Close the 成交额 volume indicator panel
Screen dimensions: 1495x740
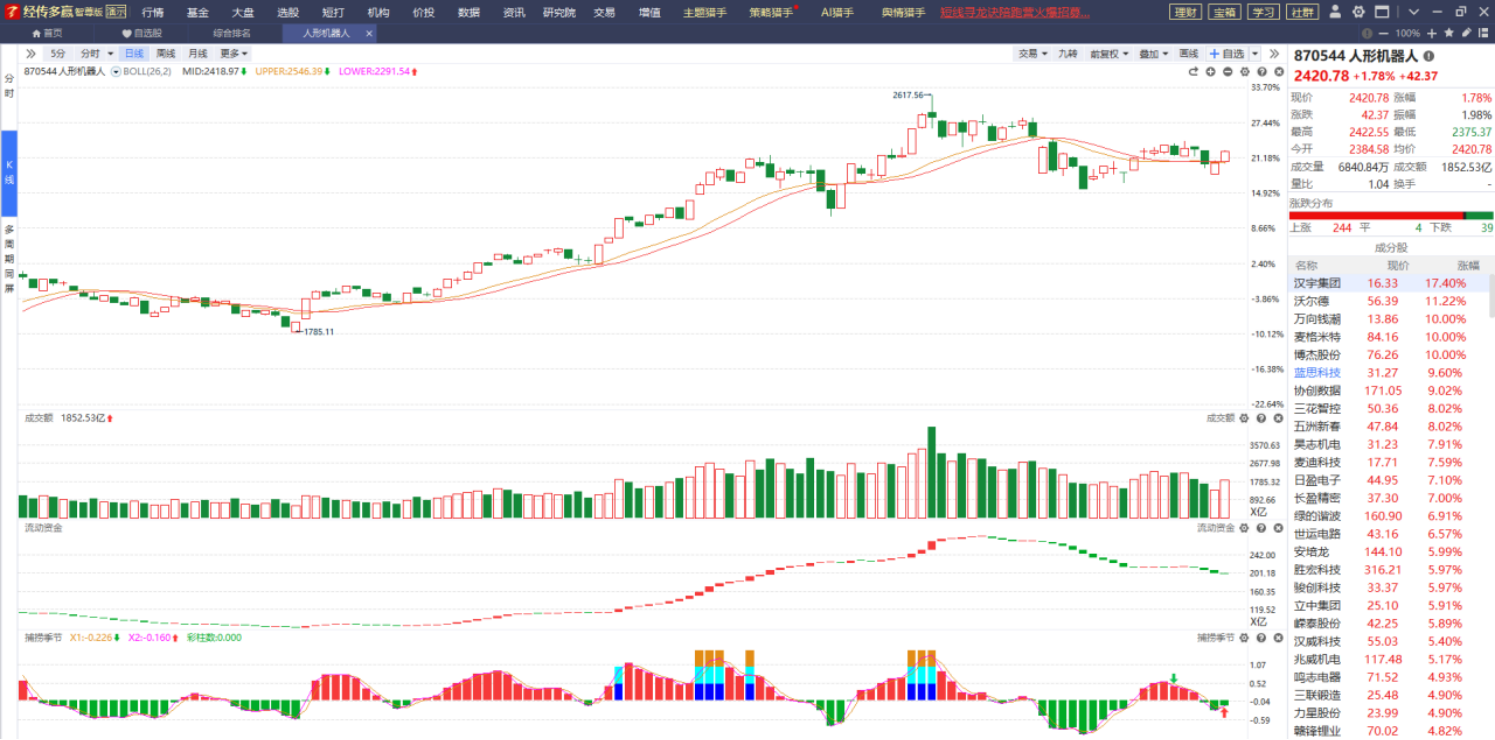[1276, 418]
